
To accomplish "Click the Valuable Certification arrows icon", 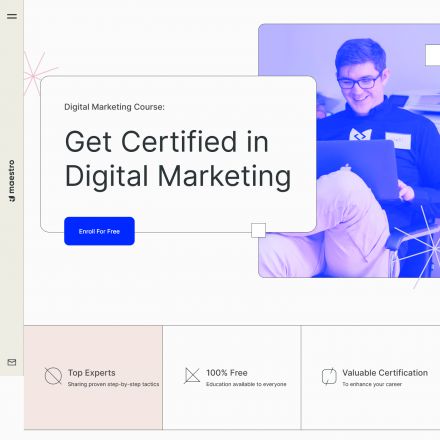I will click(329, 376).
